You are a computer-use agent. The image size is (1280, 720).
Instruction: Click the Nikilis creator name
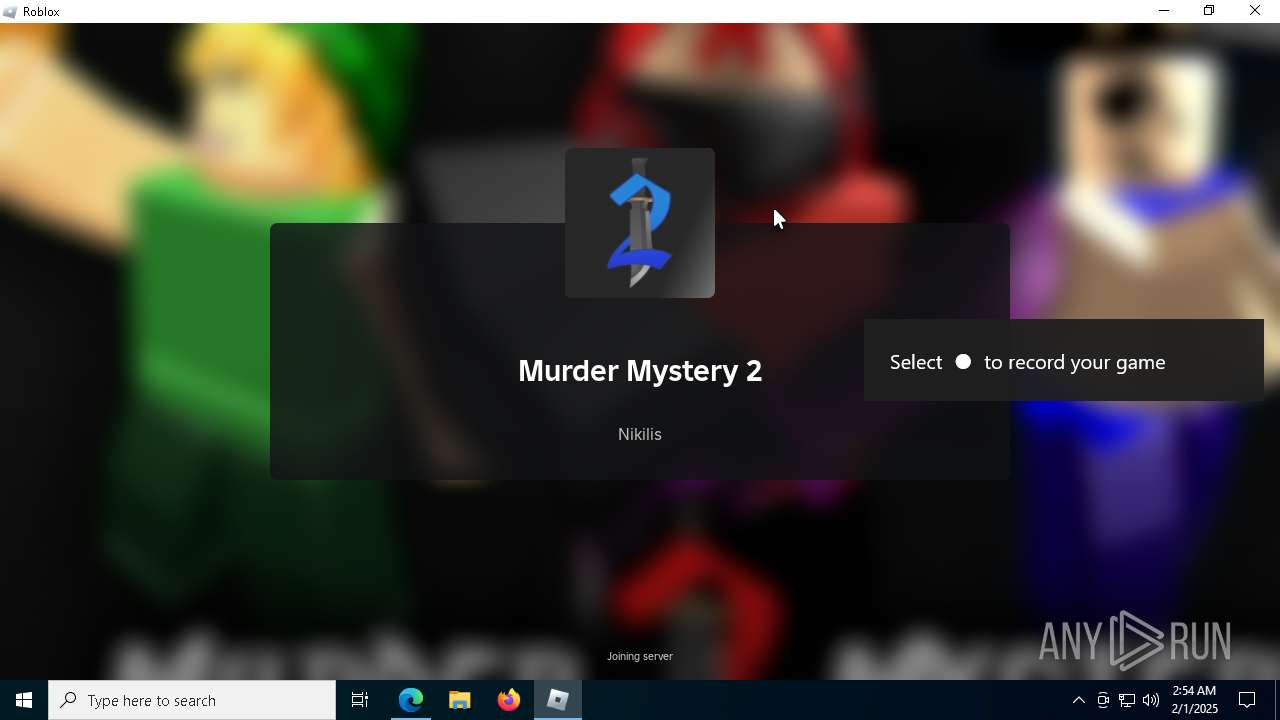pyautogui.click(x=640, y=434)
